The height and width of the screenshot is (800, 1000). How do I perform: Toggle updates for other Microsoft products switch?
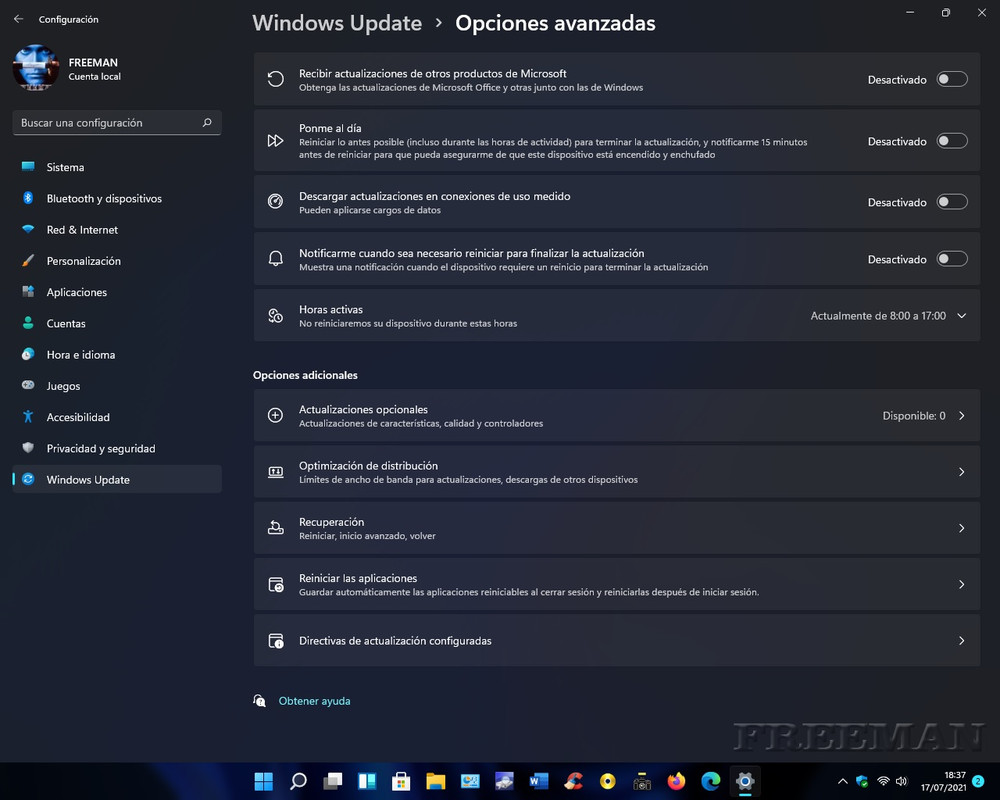tap(952, 79)
